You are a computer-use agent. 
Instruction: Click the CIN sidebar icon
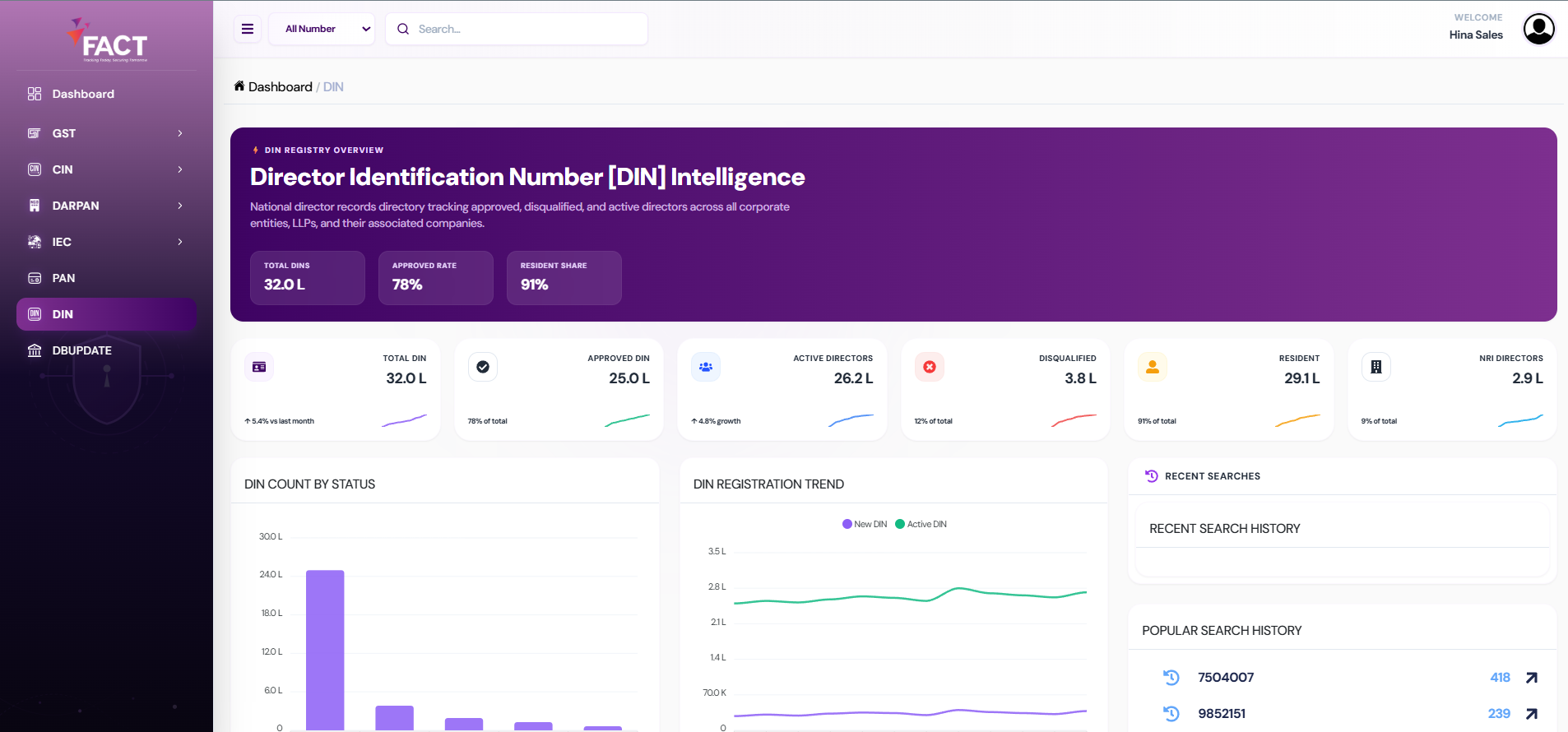[35, 169]
